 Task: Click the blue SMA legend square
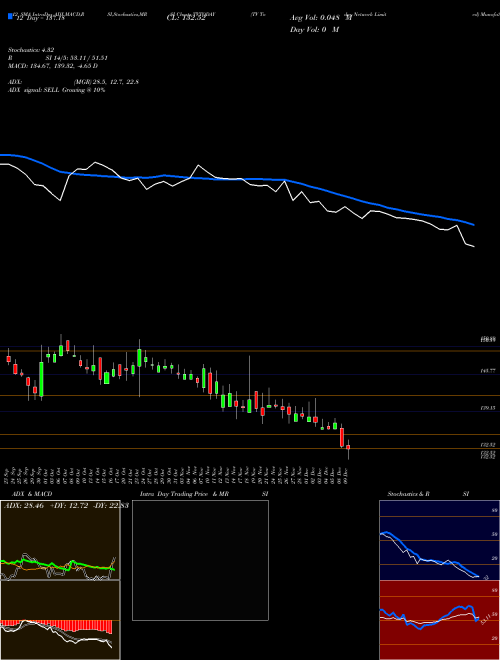(x=10, y=16)
